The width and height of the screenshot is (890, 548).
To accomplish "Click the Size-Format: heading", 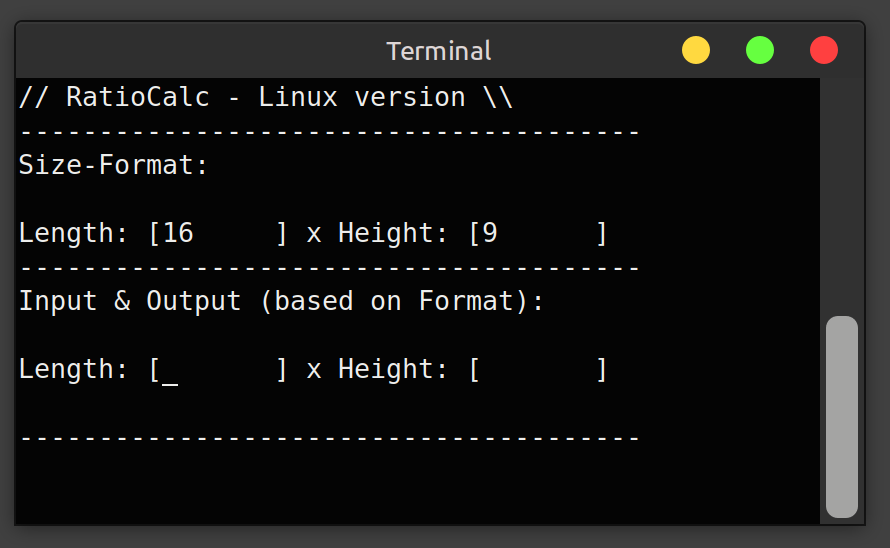I will point(114,166).
